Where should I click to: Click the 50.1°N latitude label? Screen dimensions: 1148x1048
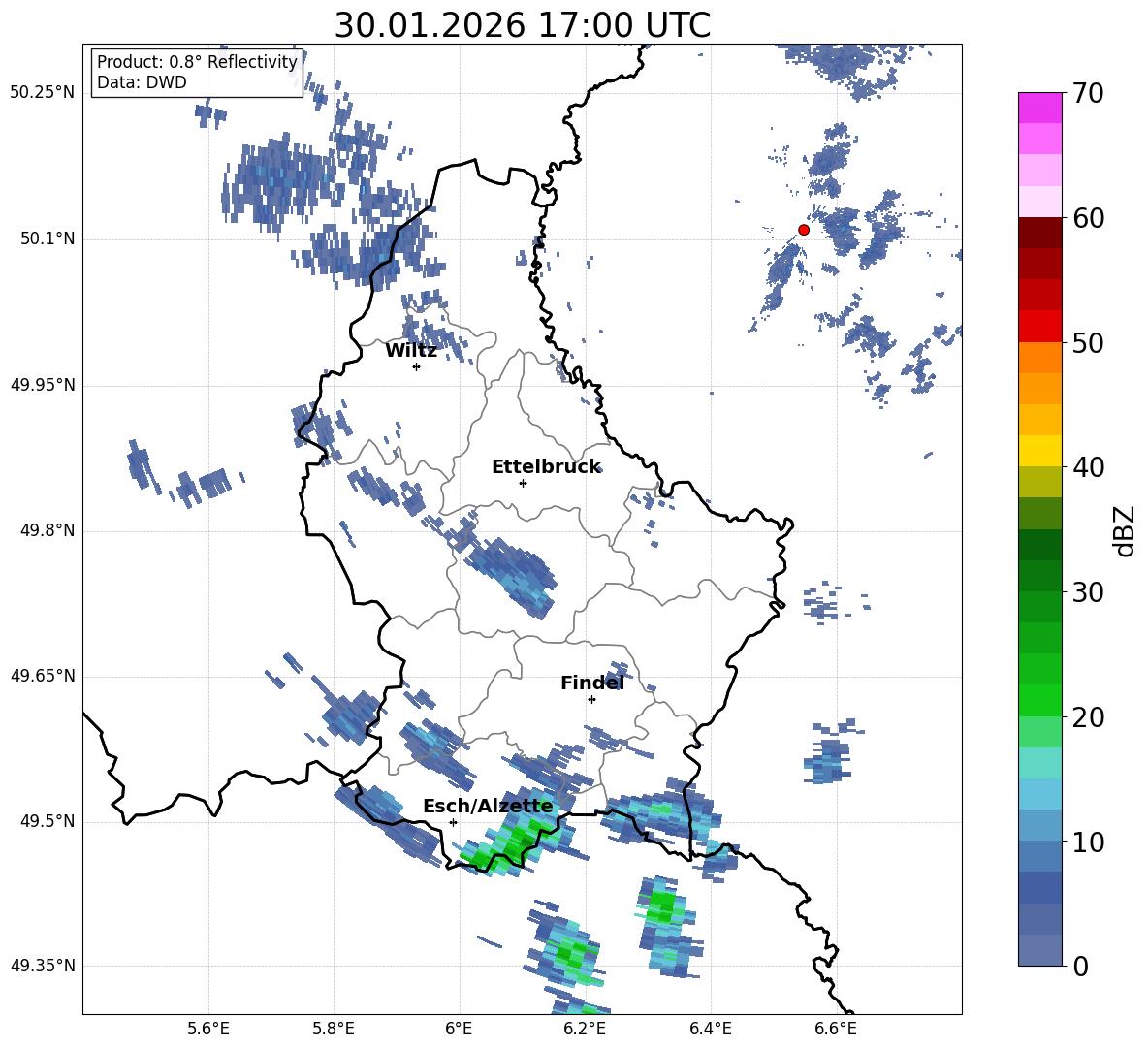coord(47,239)
